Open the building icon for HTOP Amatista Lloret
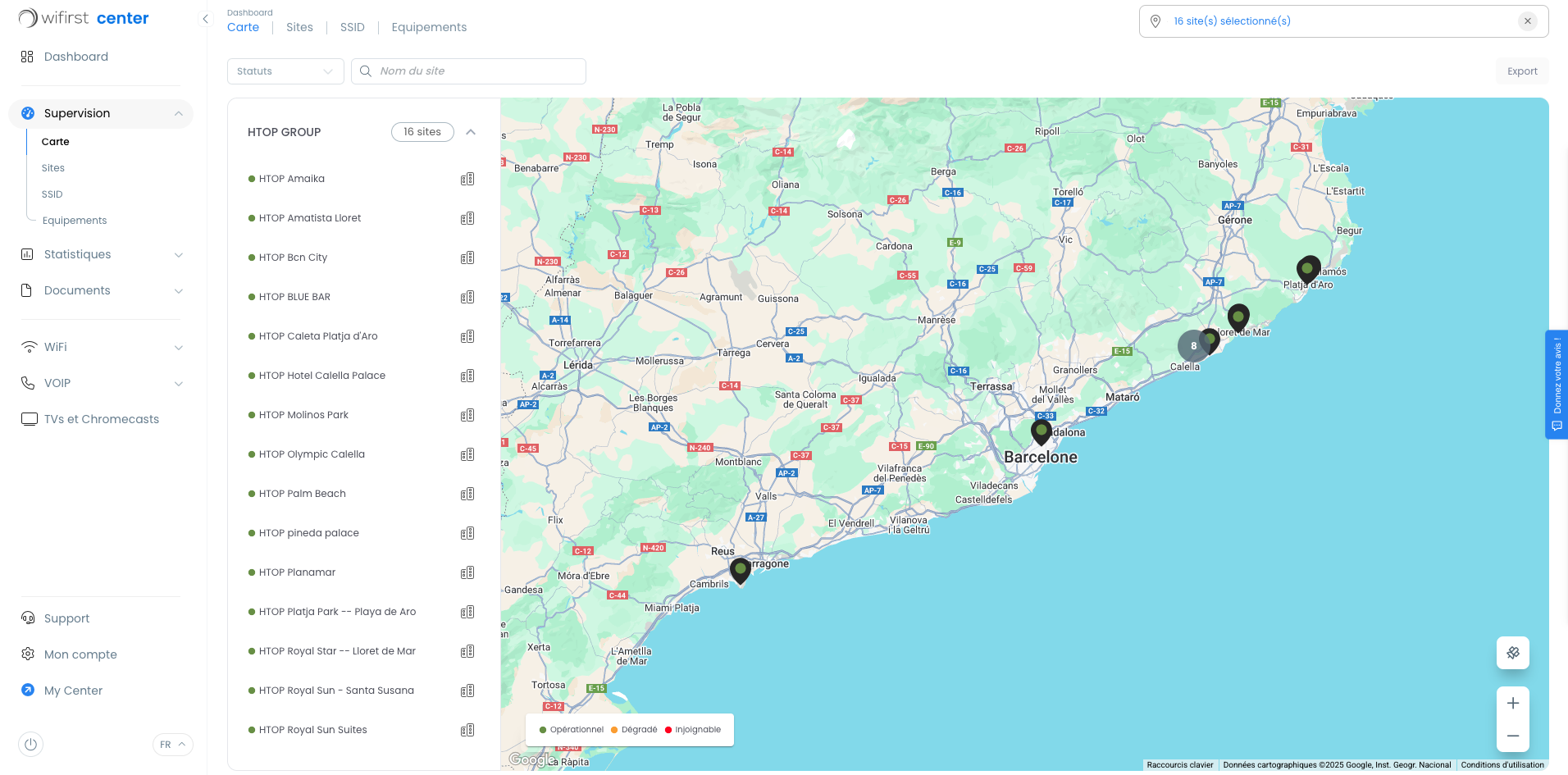Viewport: 1568px width, 775px height. click(467, 218)
